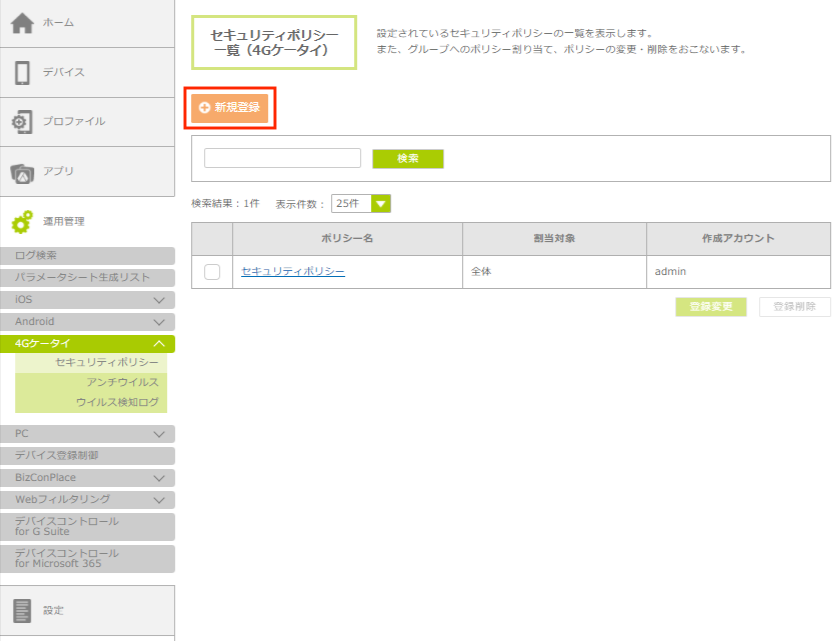The image size is (840, 641).
Task: Focus the policy search text field
Action: pos(282,158)
